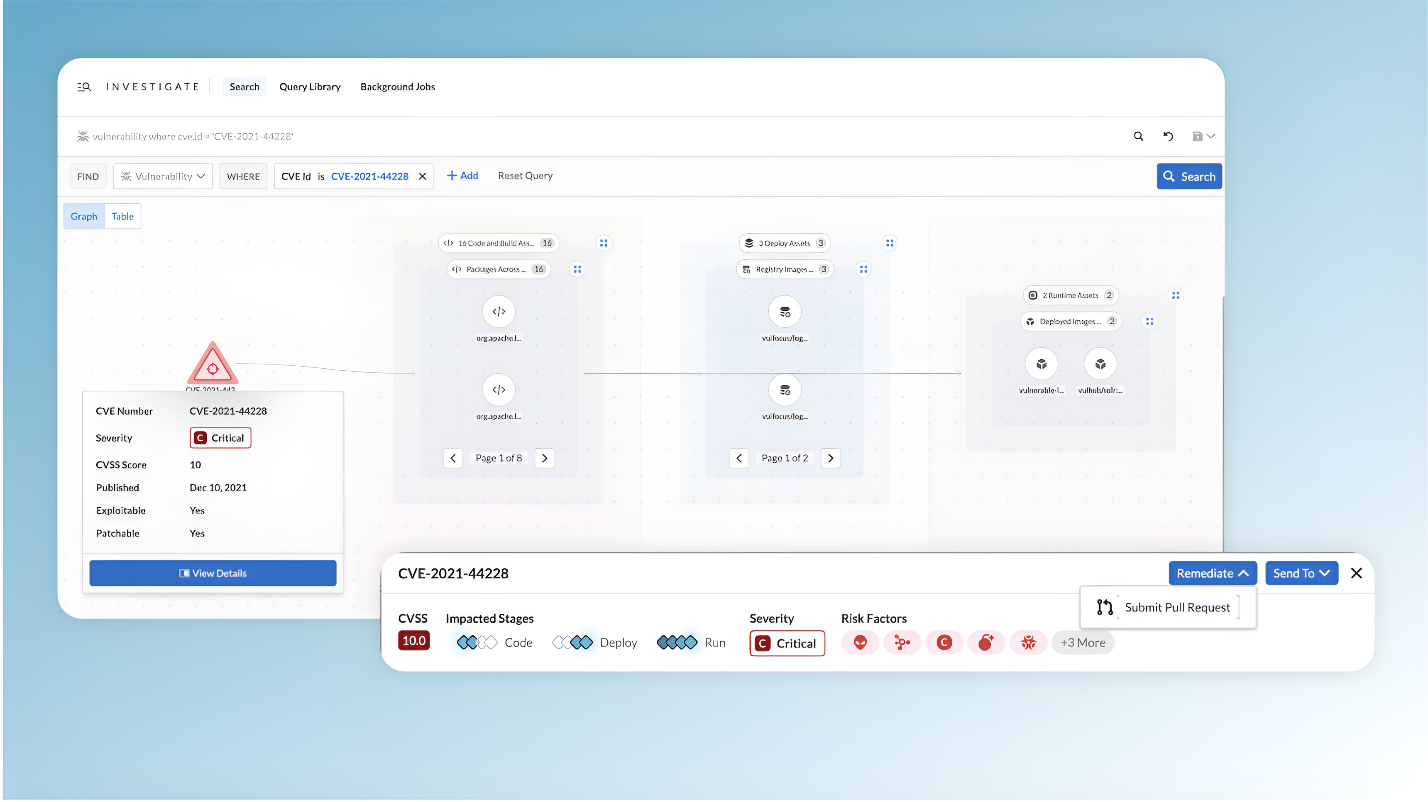Image resolution: width=1428 pixels, height=802 pixels.
Task: Click the biohazard risk factor icon
Action: [1028, 643]
